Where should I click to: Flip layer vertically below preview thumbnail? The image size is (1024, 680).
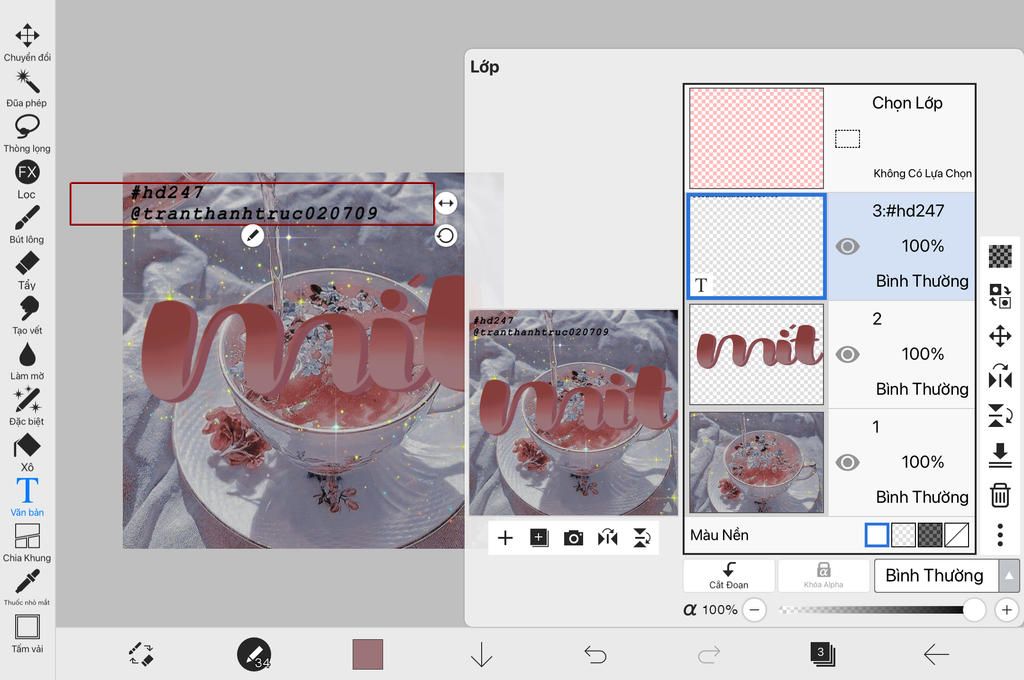click(x=642, y=538)
